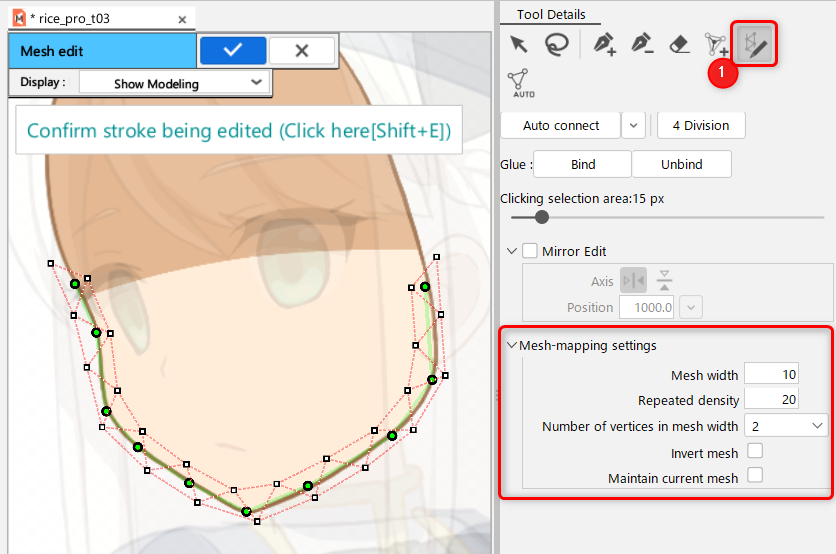This screenshot has width=836, height=554.
Task: Open the Display Show Modeling dropdown
Action: 174,84
